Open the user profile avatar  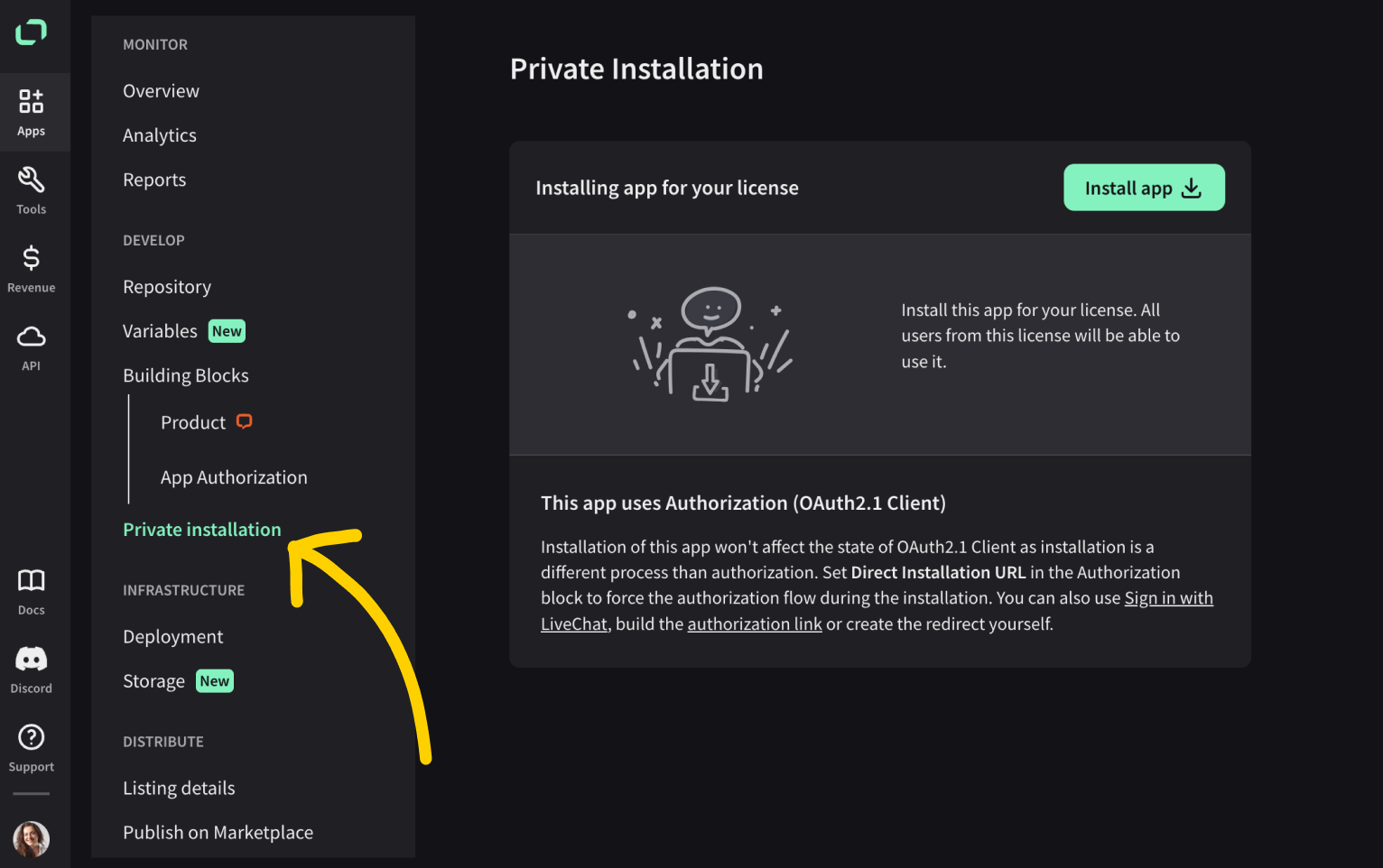click(31, 839)
